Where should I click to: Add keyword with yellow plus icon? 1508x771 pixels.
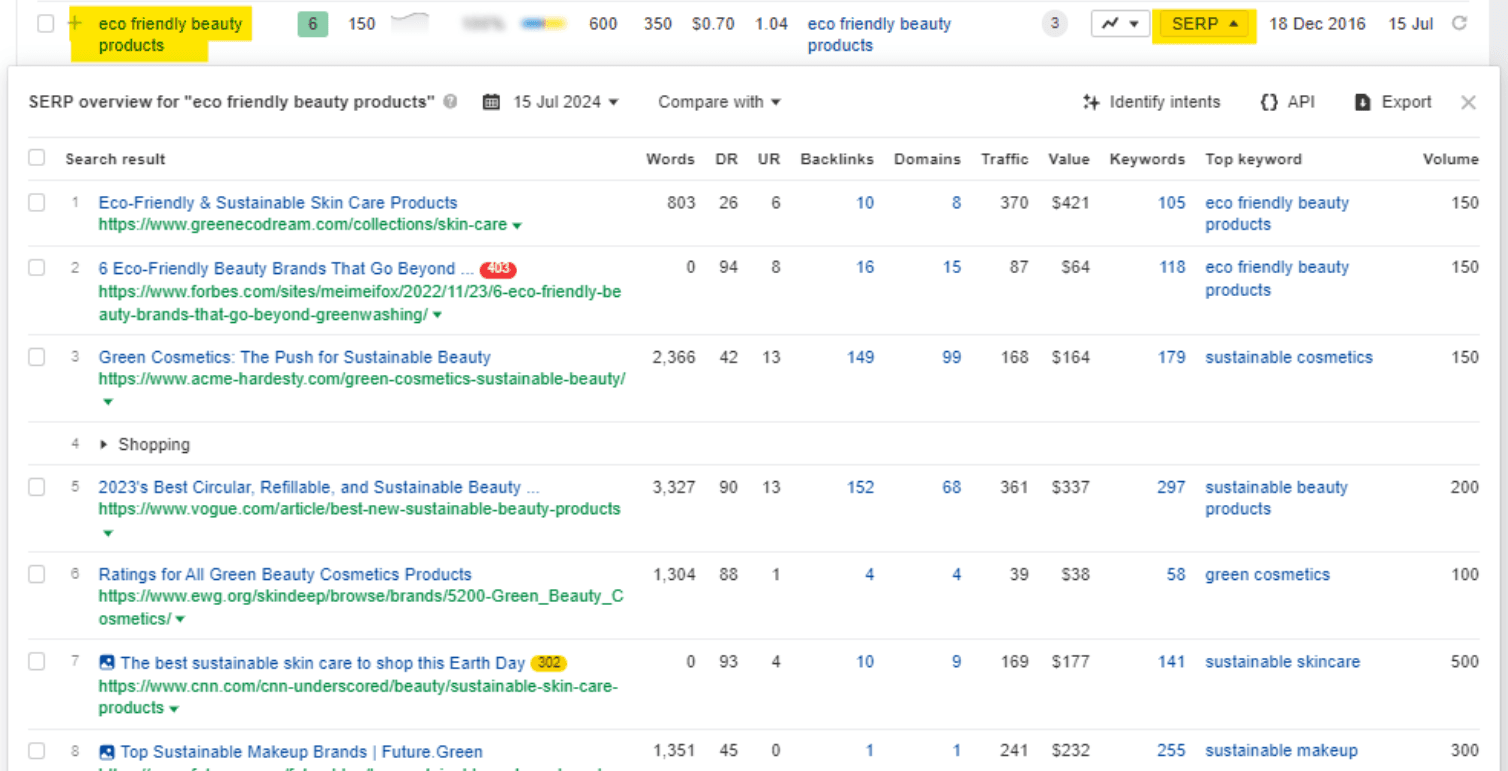click(75, 23)
